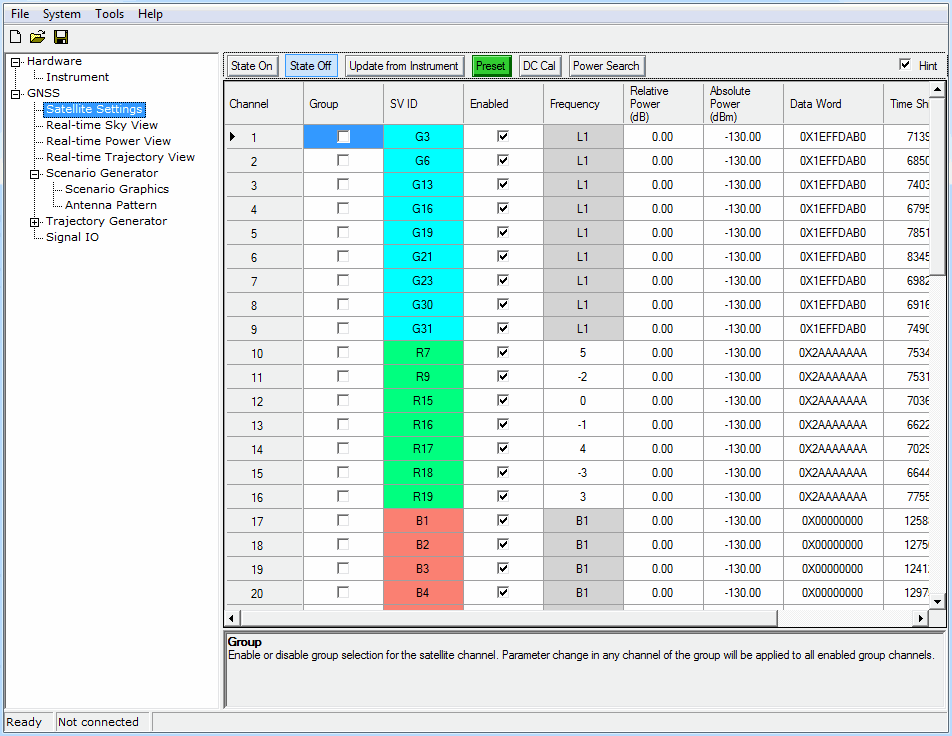Check the Group box for channel 1

pos(343,137)
